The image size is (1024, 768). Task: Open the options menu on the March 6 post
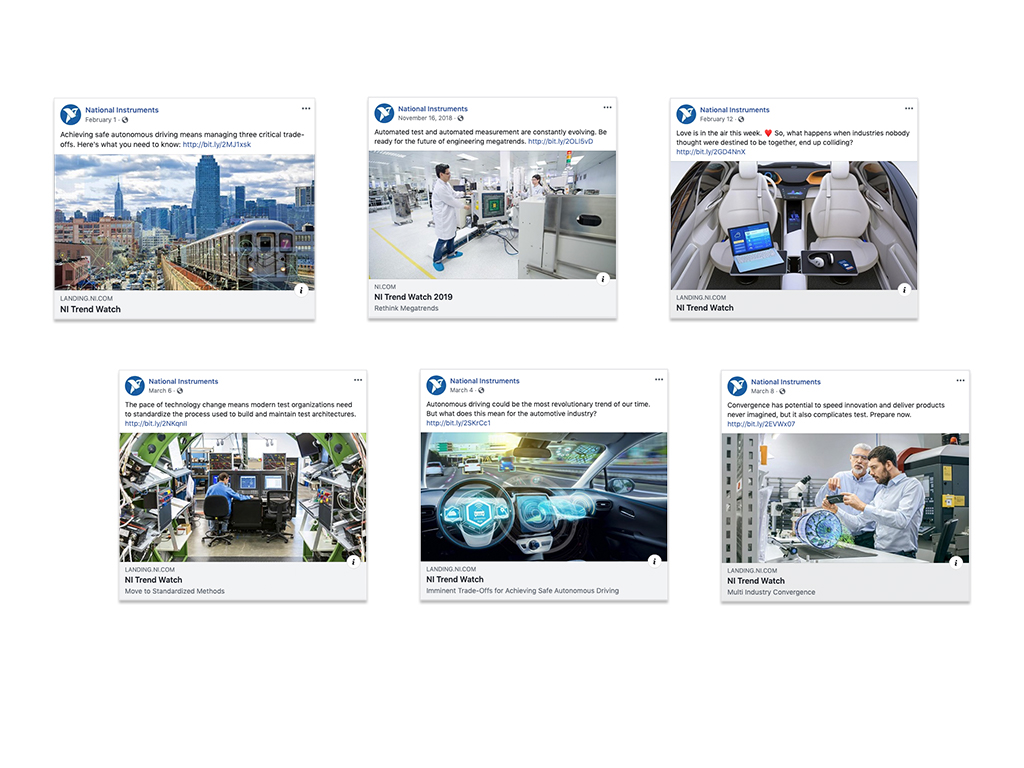pos(358,379)
